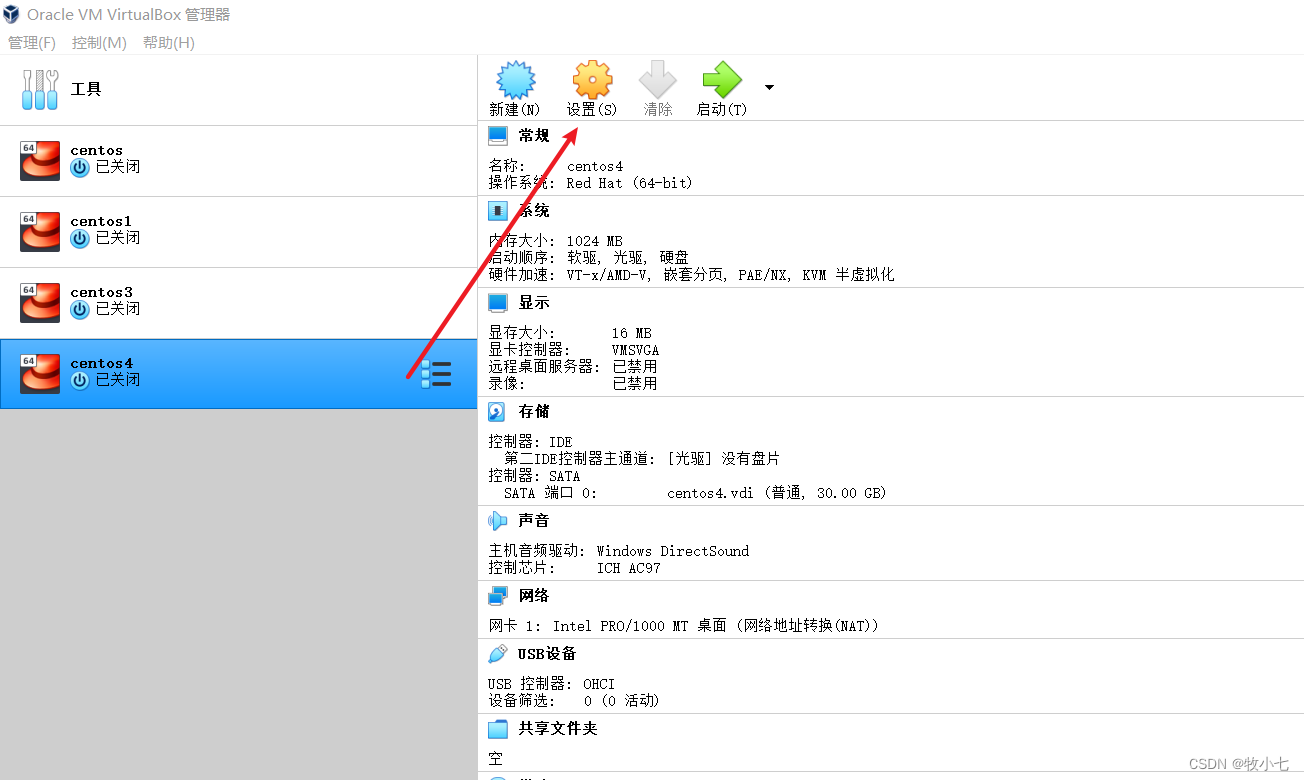
Task: Click the VMSVGA graphics controller value
Action: click(x=636, y=350)
